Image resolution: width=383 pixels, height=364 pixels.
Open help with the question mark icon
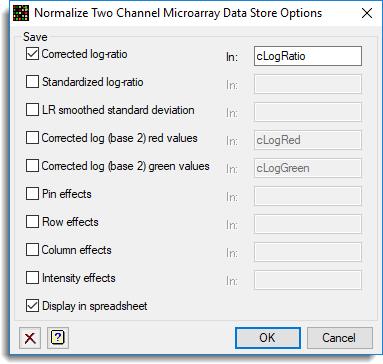[x=58, y=338]
